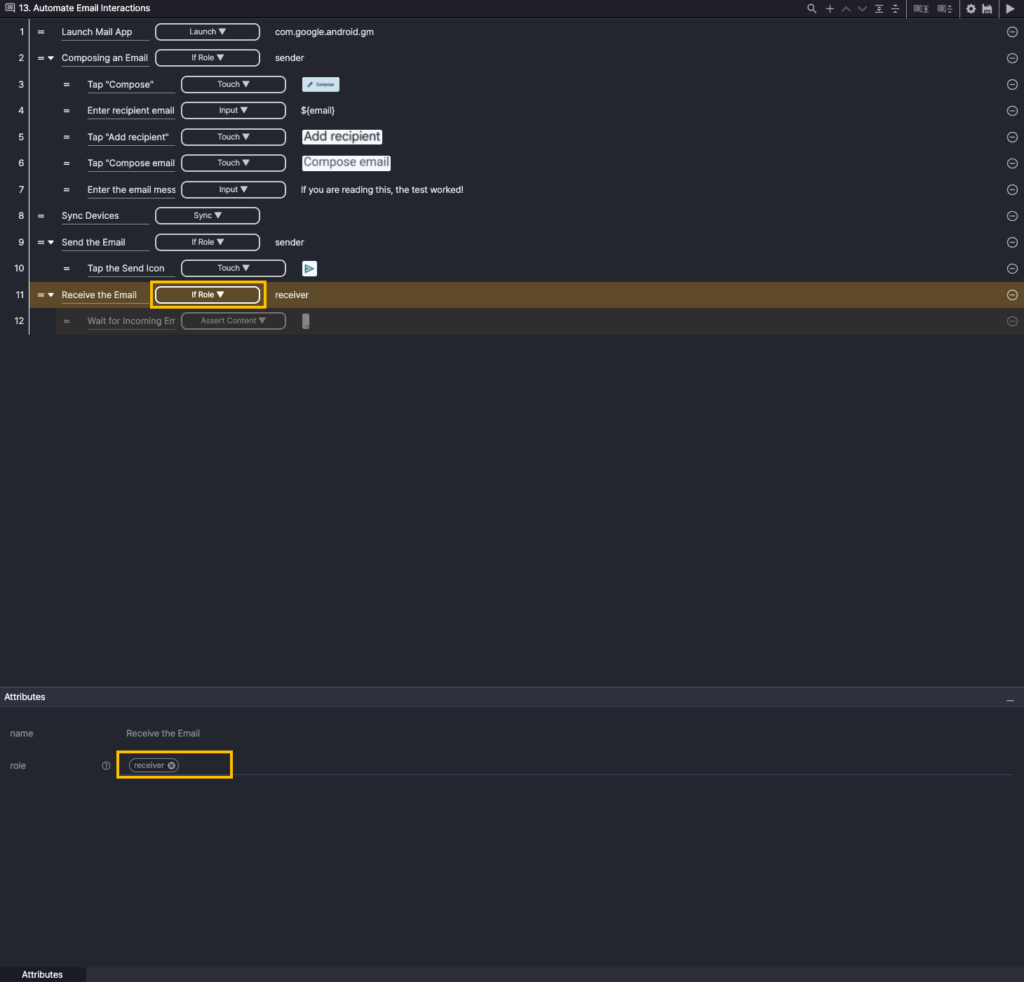Image resolution: width=1024 pixels, height=982 pixels.
Task: Open the Launch action type dropdown
Action: [207, 32]
